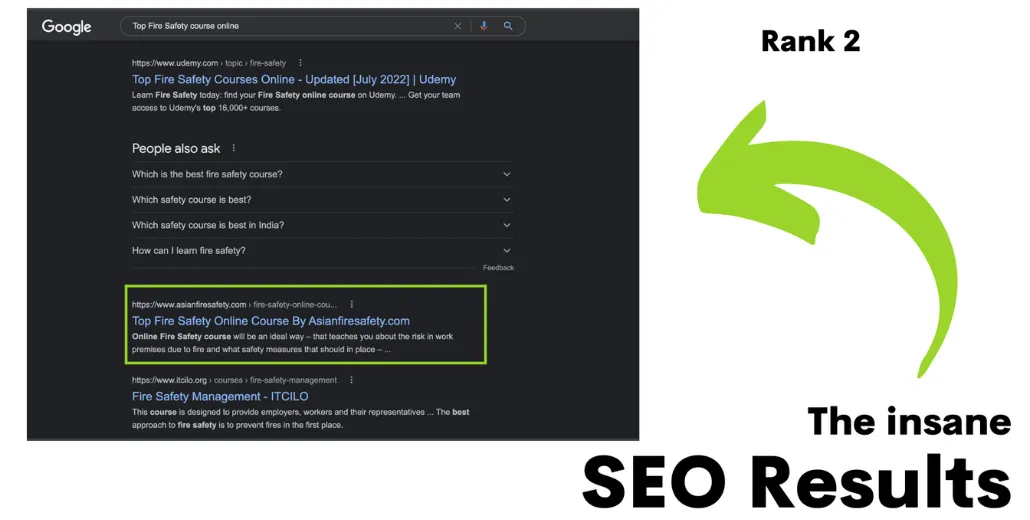Open 'Top Fire Safety Courses Online' Udemy link
Viewport: 1030px width, 520px height.
click(x=294, y=79)
